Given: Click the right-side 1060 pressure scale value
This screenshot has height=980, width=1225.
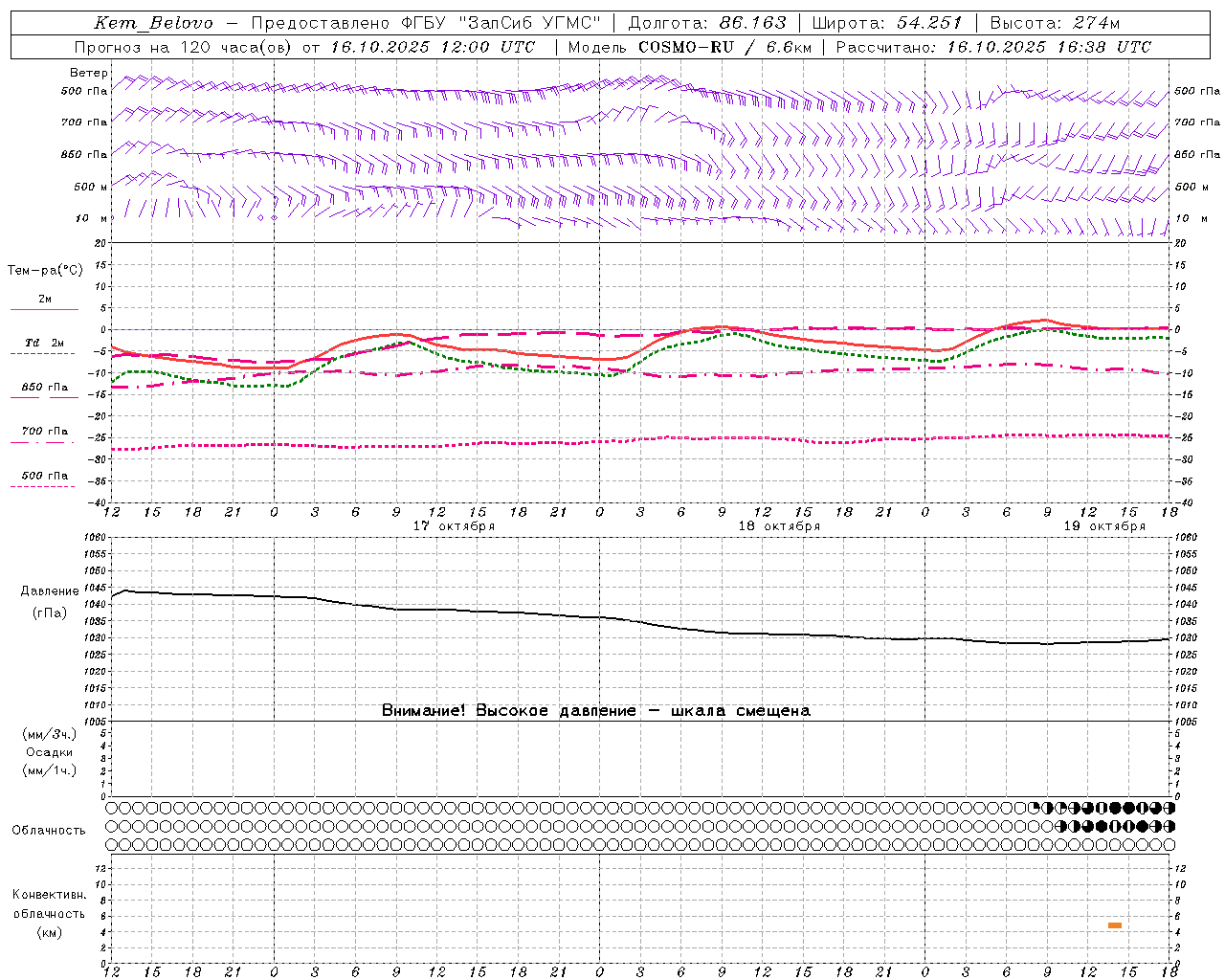Looking at the screenshot, I should [1186, 538].
